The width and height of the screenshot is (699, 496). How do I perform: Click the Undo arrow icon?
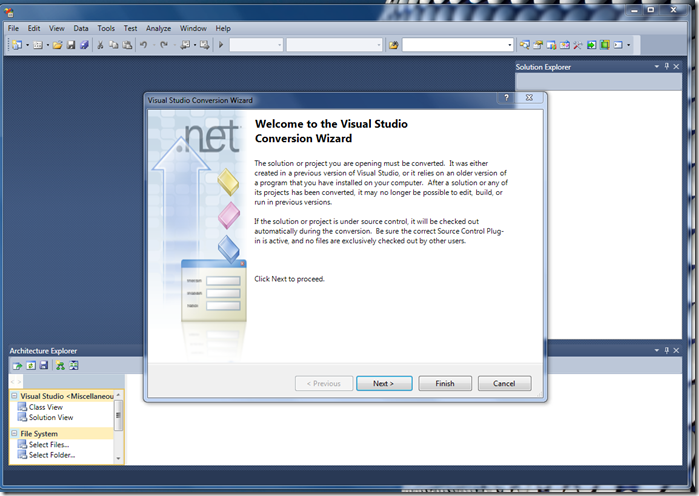tap(144, 45)
